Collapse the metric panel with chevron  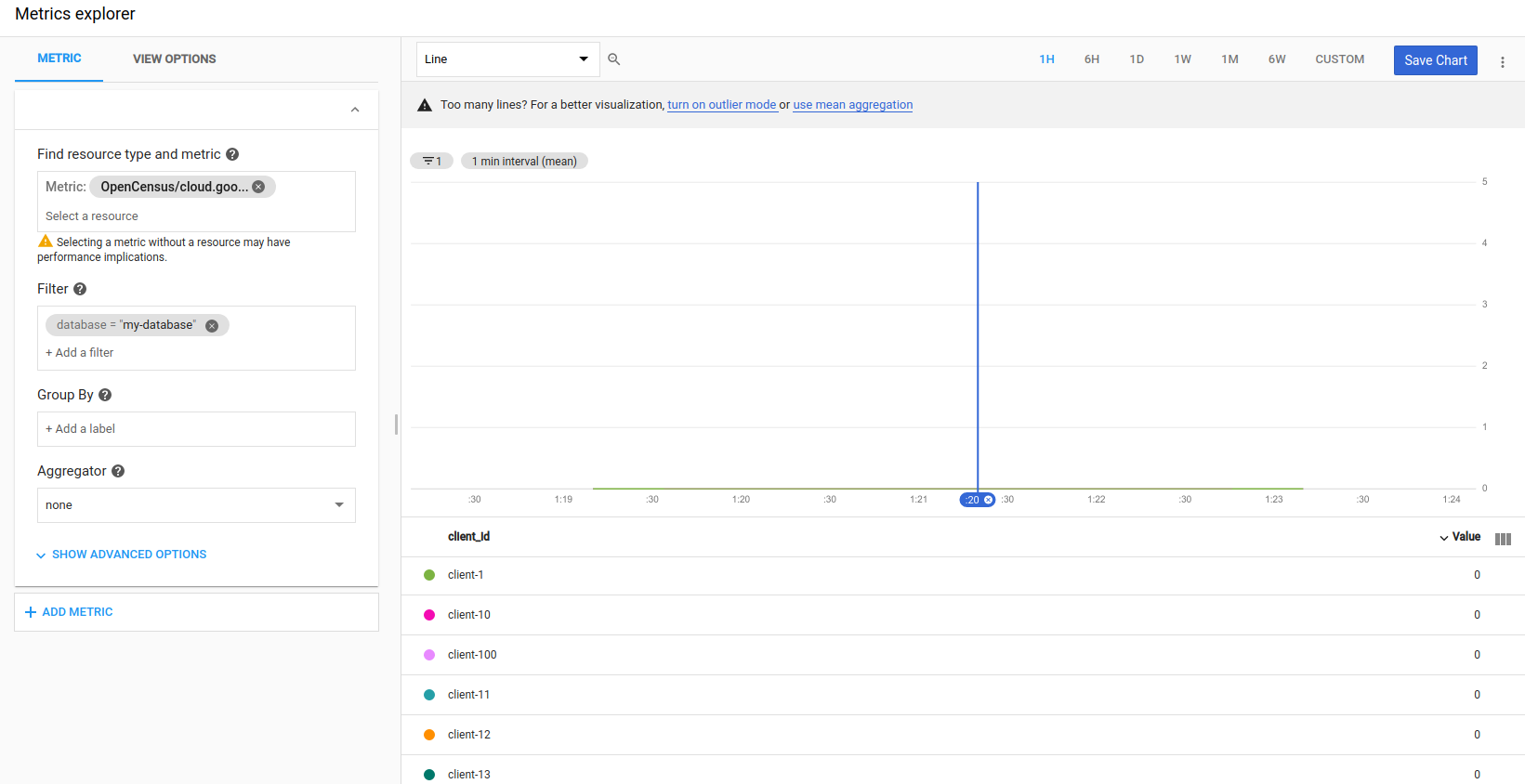[x=354, y=110]
